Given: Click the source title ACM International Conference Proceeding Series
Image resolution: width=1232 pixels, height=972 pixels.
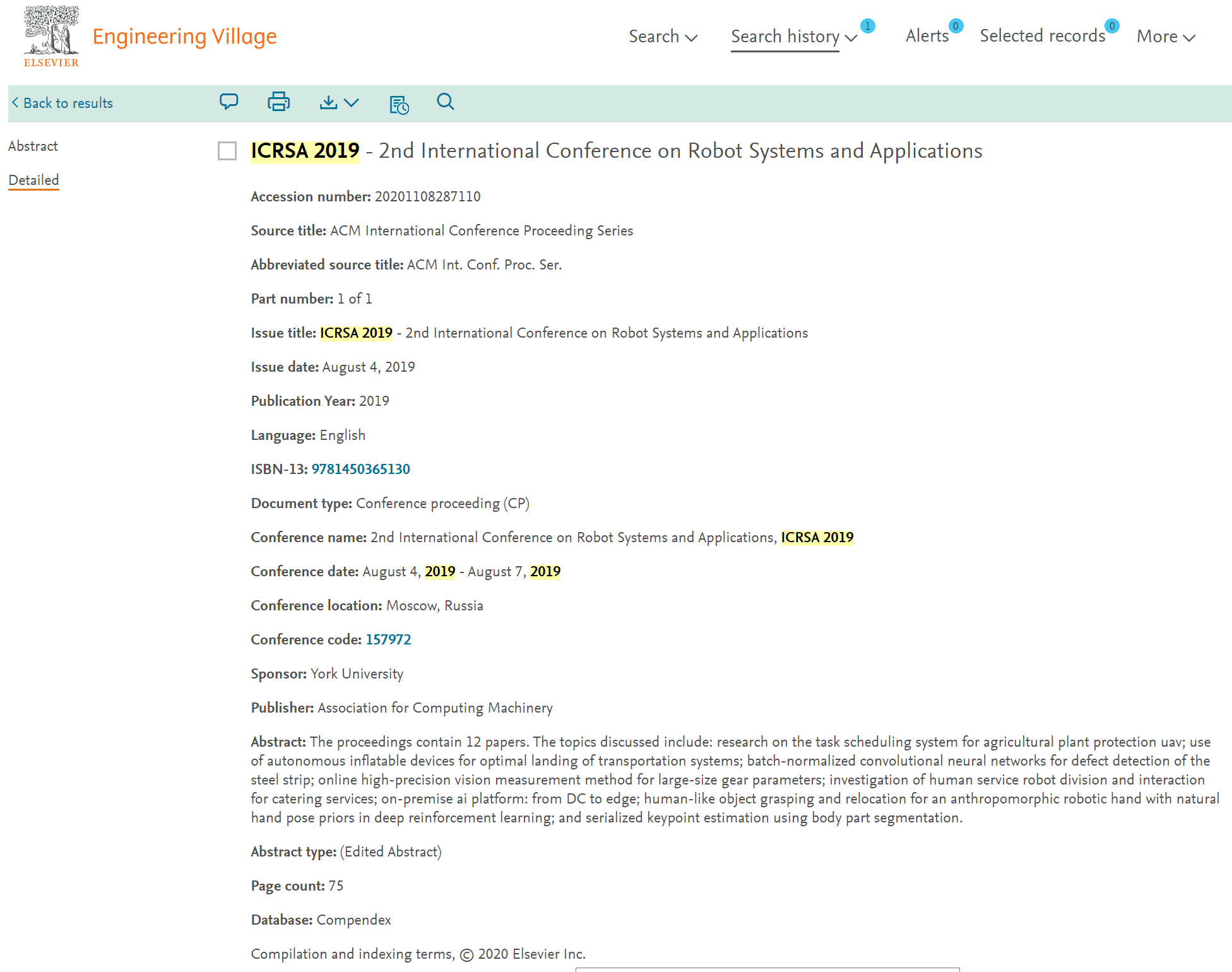Looking at the screenshot, I should [482, 230].
